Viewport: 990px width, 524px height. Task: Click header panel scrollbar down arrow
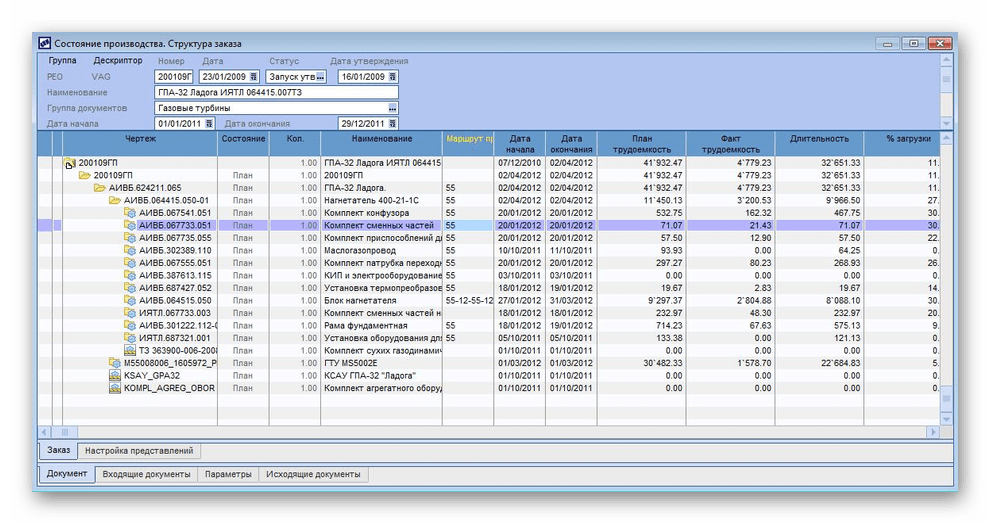pyautogui.click(x=946, y=123)
